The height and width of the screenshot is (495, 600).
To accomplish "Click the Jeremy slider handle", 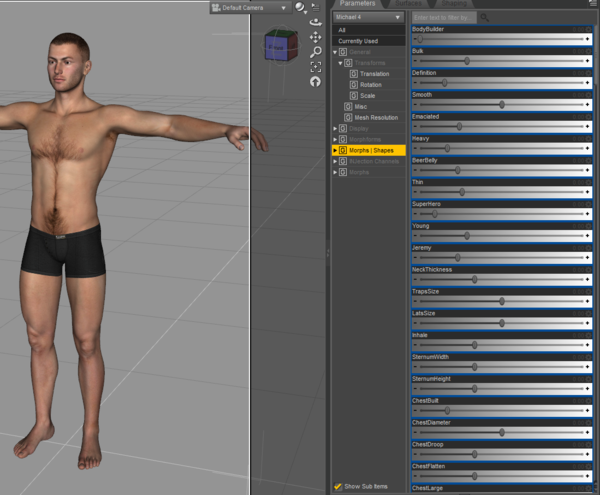I will coord(458,257).
